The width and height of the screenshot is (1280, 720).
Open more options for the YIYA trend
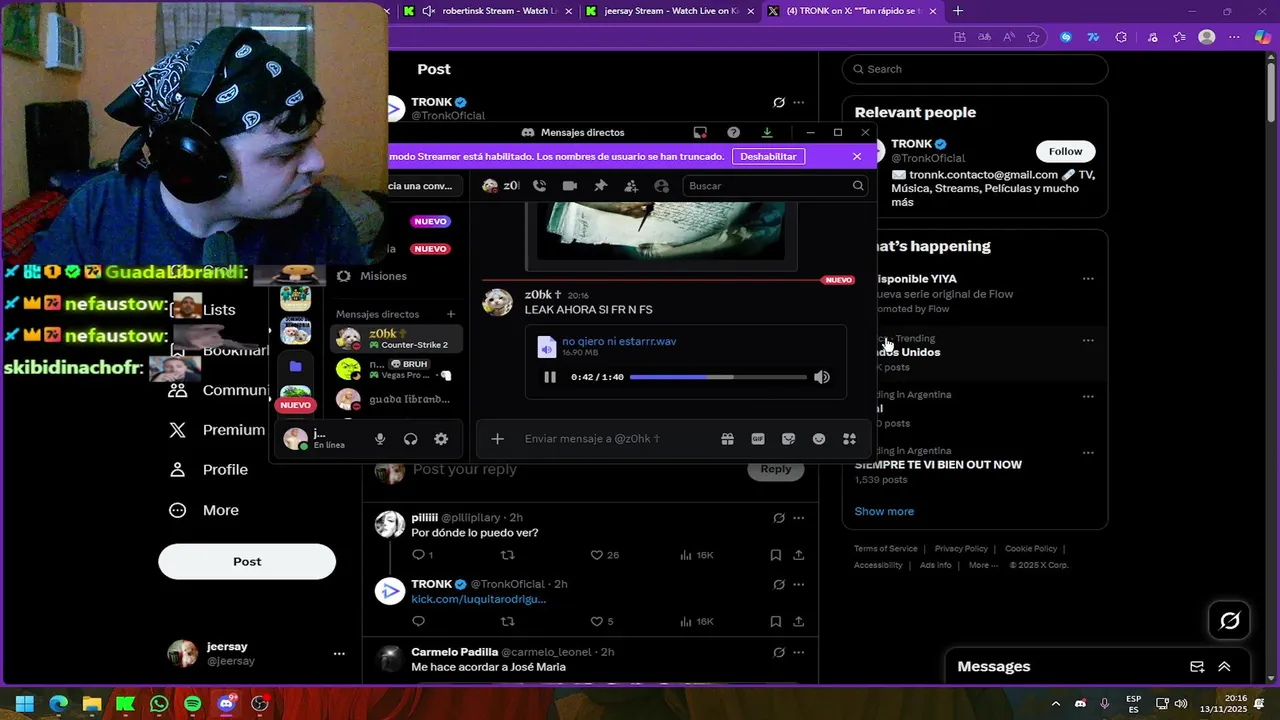coord(1088,279)
